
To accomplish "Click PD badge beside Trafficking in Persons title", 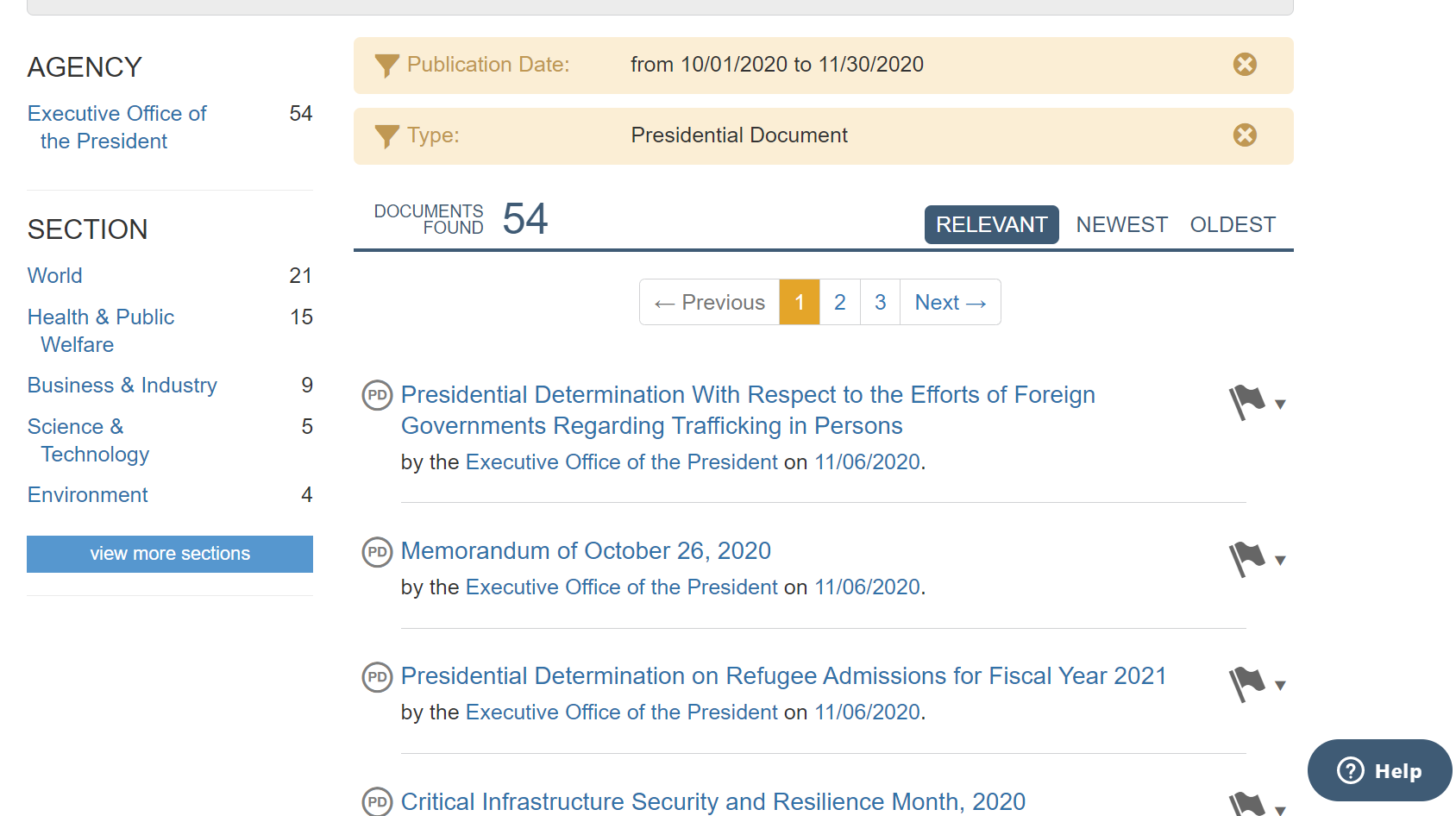I will click(377, 395).
